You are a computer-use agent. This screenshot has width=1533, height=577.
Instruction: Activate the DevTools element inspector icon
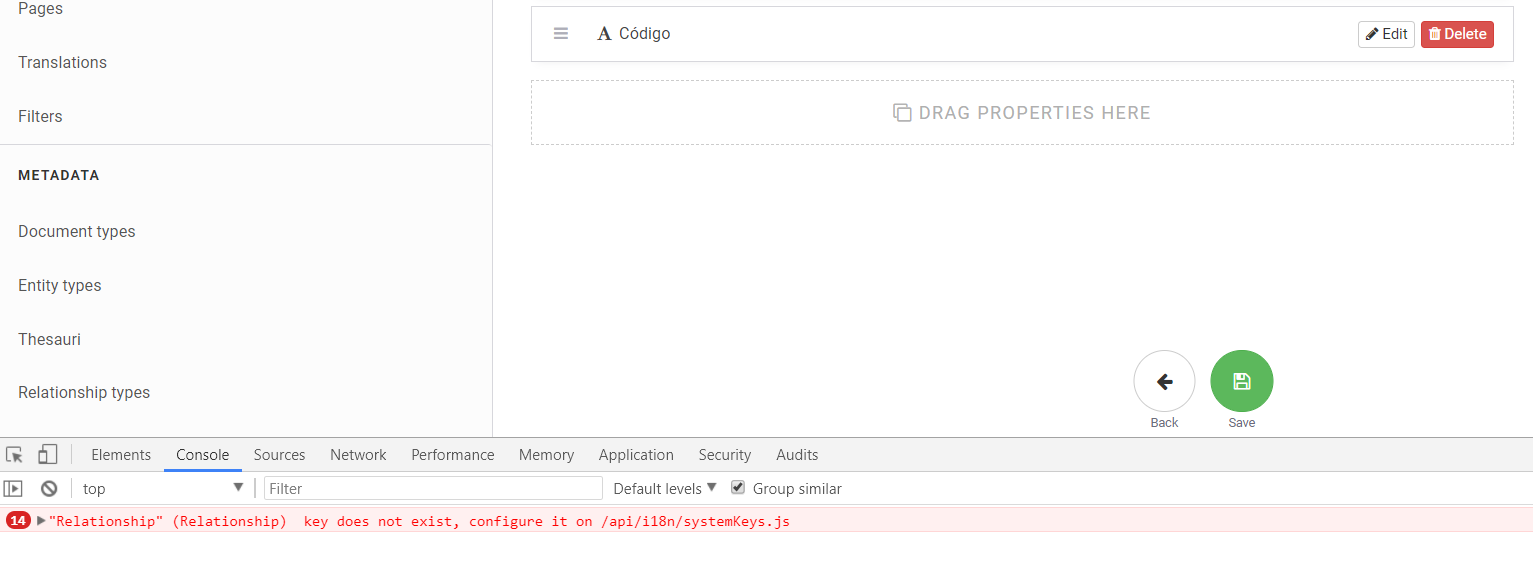click(x=14, y=455)
